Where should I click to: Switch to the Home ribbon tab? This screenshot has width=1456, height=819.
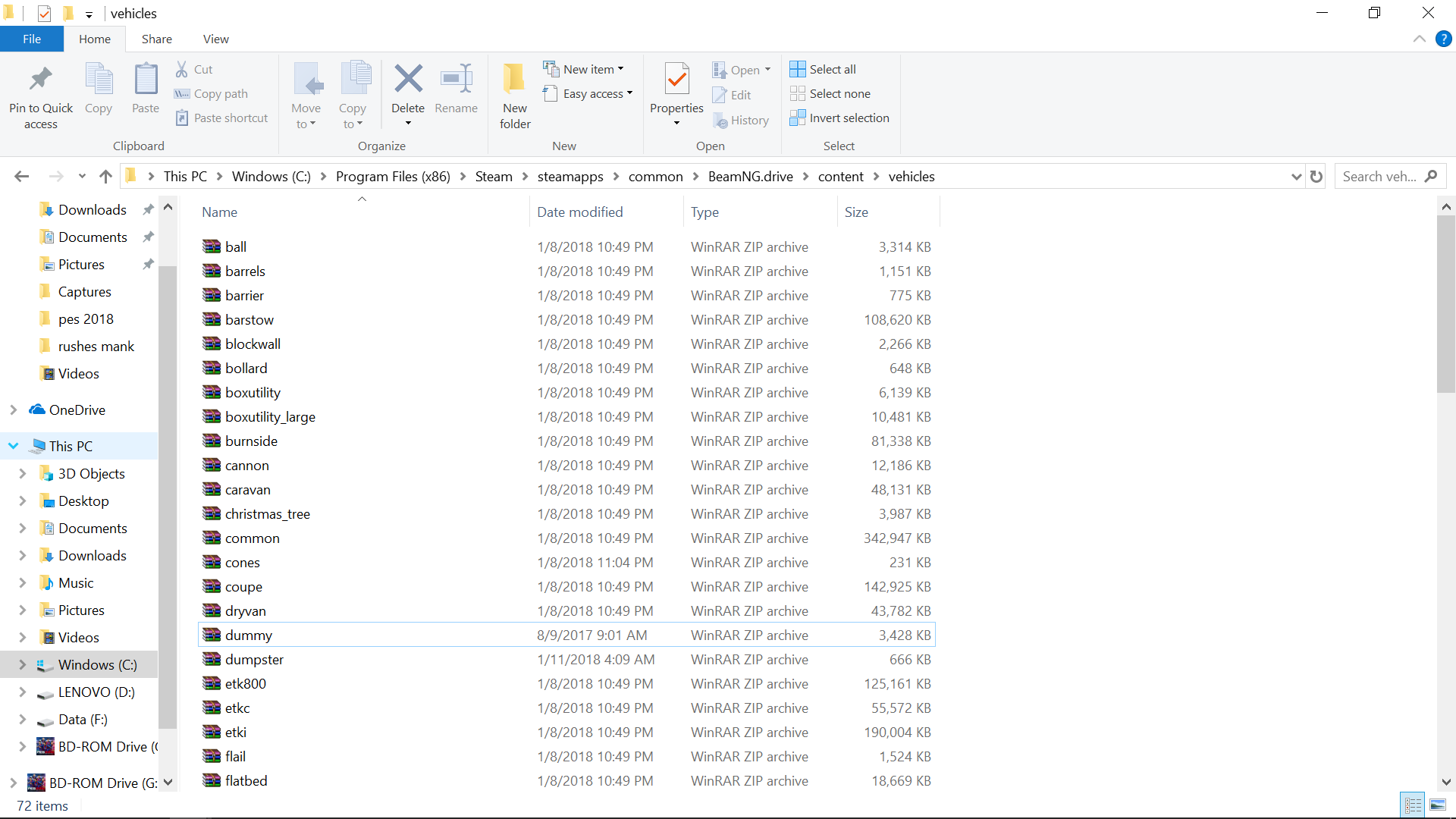coord(95,39)
